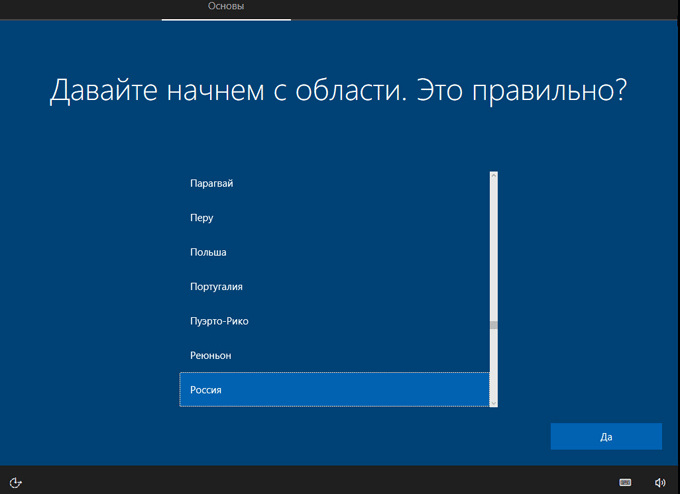
Task: Pick Польша as the region
Action: [x=208, y=253]
